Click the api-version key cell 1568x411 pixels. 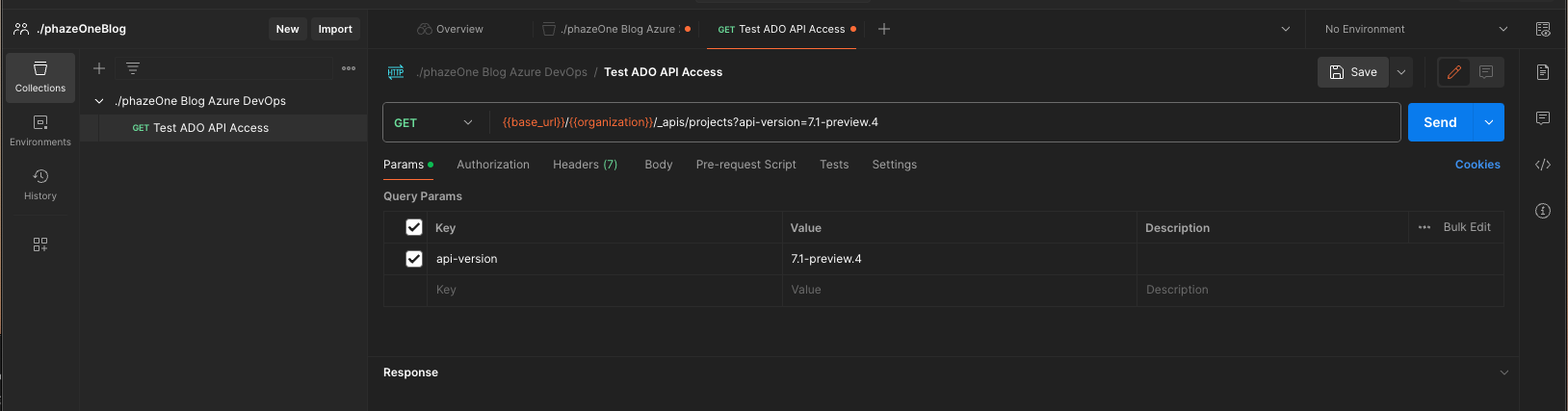[x=605, y=259]
